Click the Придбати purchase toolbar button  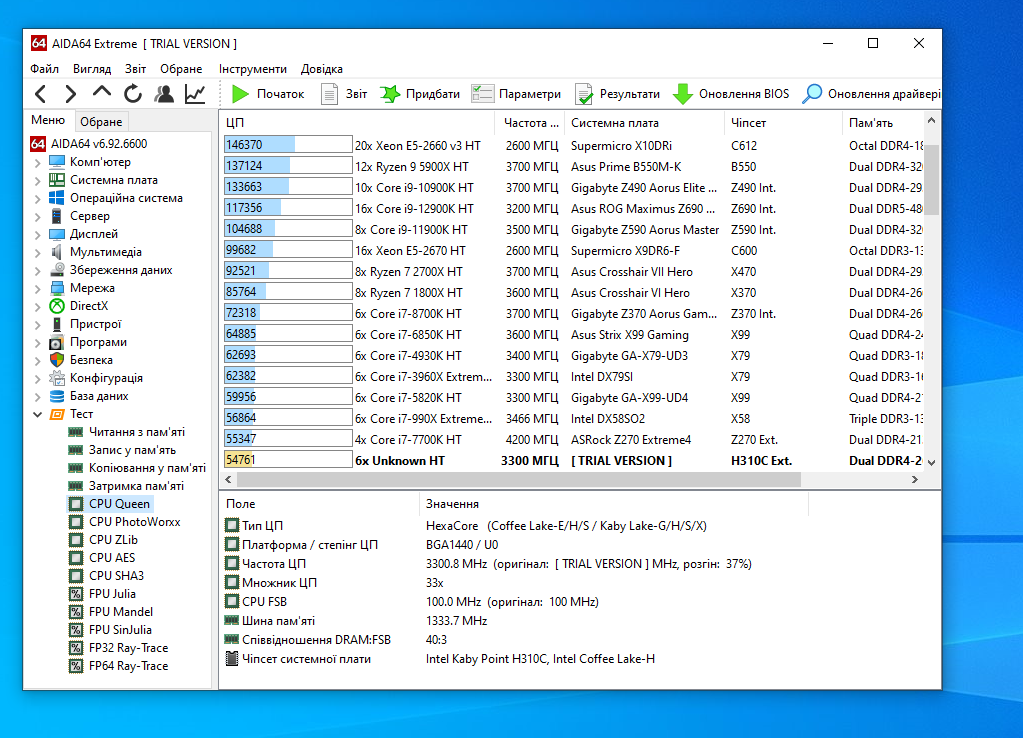pos(420,94)
